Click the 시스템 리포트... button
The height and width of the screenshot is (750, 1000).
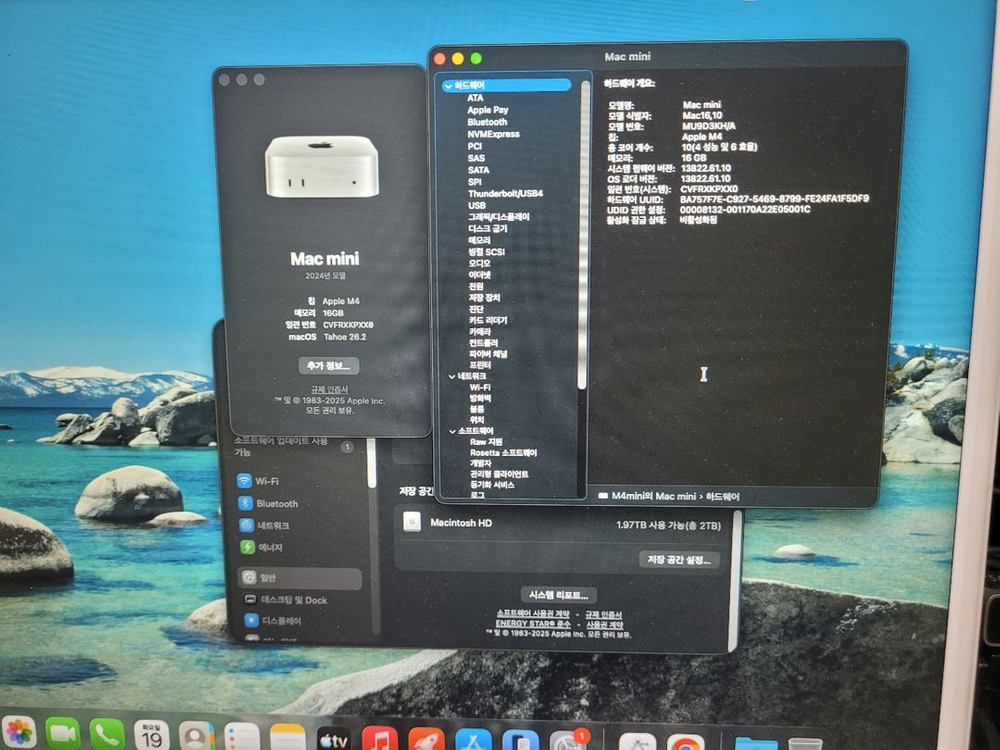tap(559, 595)
